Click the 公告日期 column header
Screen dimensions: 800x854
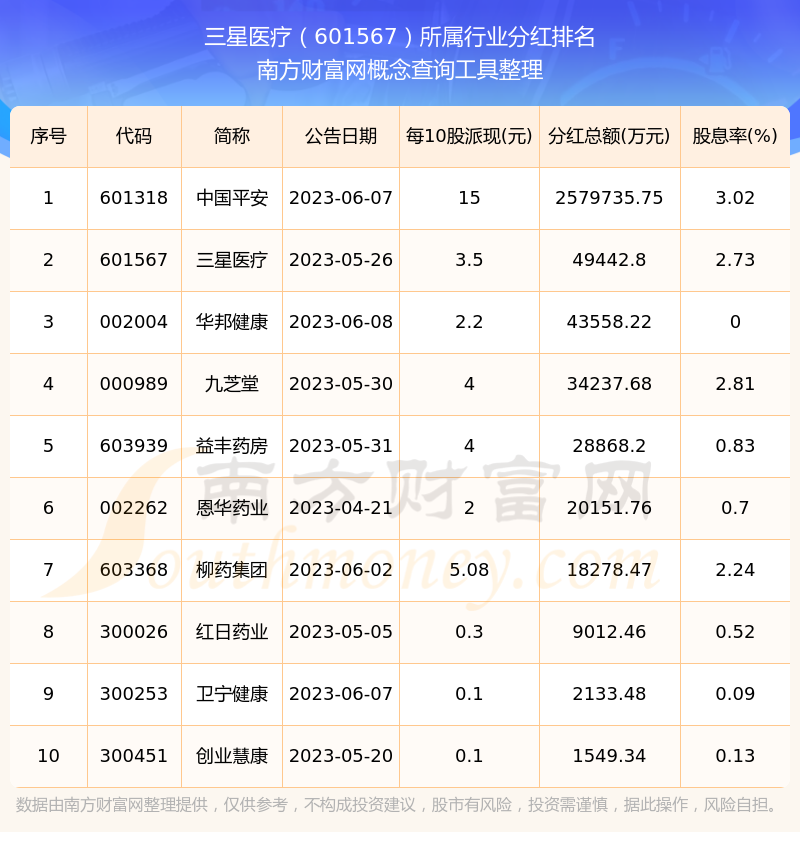point(341,136)
